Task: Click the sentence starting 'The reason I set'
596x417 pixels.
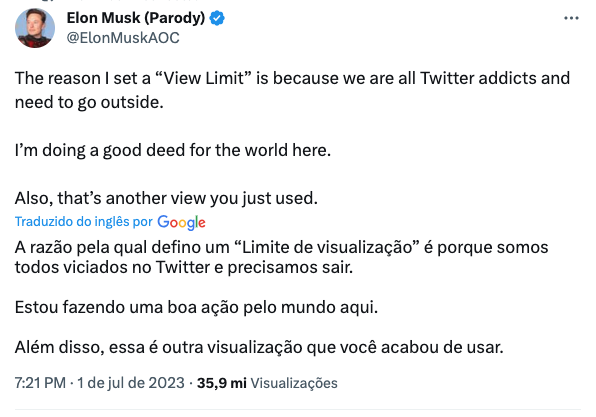Action: [x=292, y=90]
